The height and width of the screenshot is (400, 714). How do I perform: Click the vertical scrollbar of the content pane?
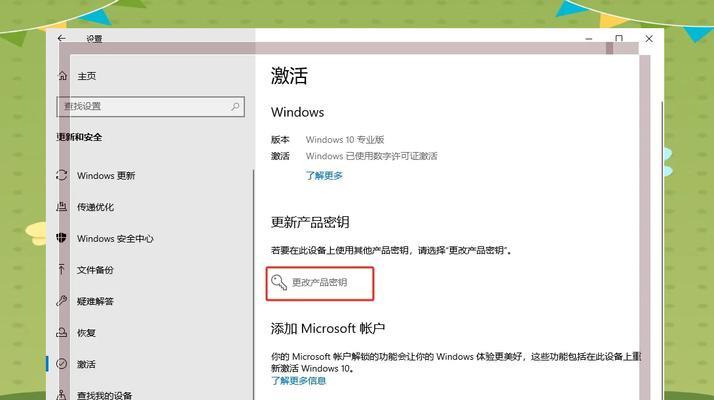pyautogui.click(x=662, y=251)
